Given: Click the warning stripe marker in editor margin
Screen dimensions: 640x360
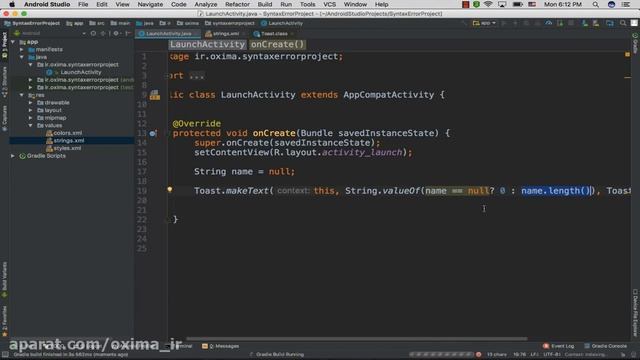Looking at the screenshot, I should (x=627, y=77).
